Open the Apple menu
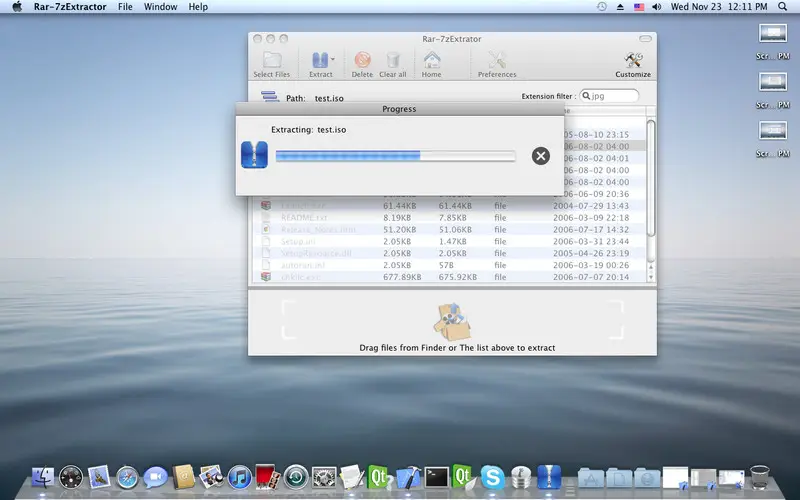This screenshot has width=800, height=500. [x=17, y=7]
